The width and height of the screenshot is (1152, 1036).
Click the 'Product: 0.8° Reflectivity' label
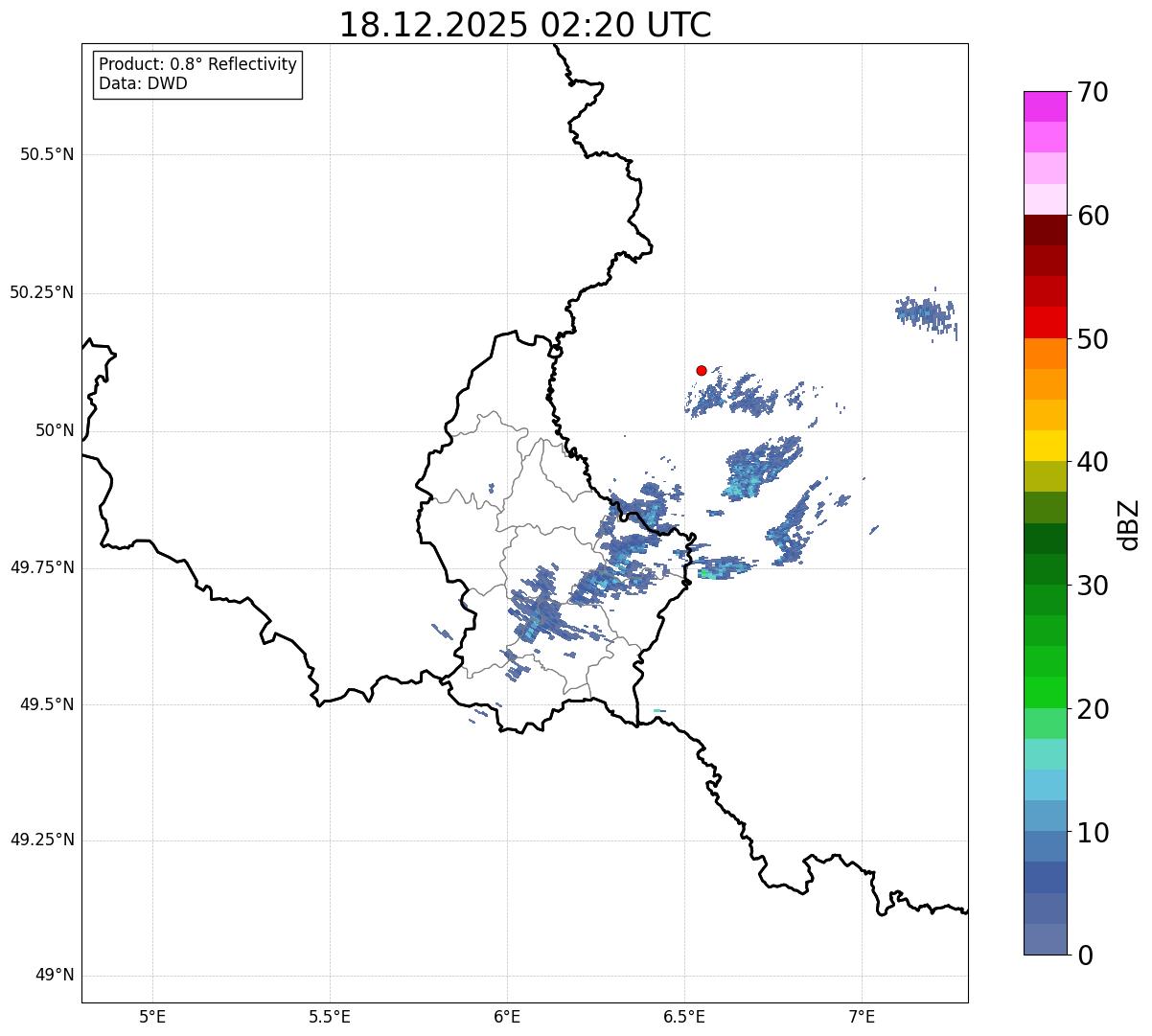[x=198, y=64]
